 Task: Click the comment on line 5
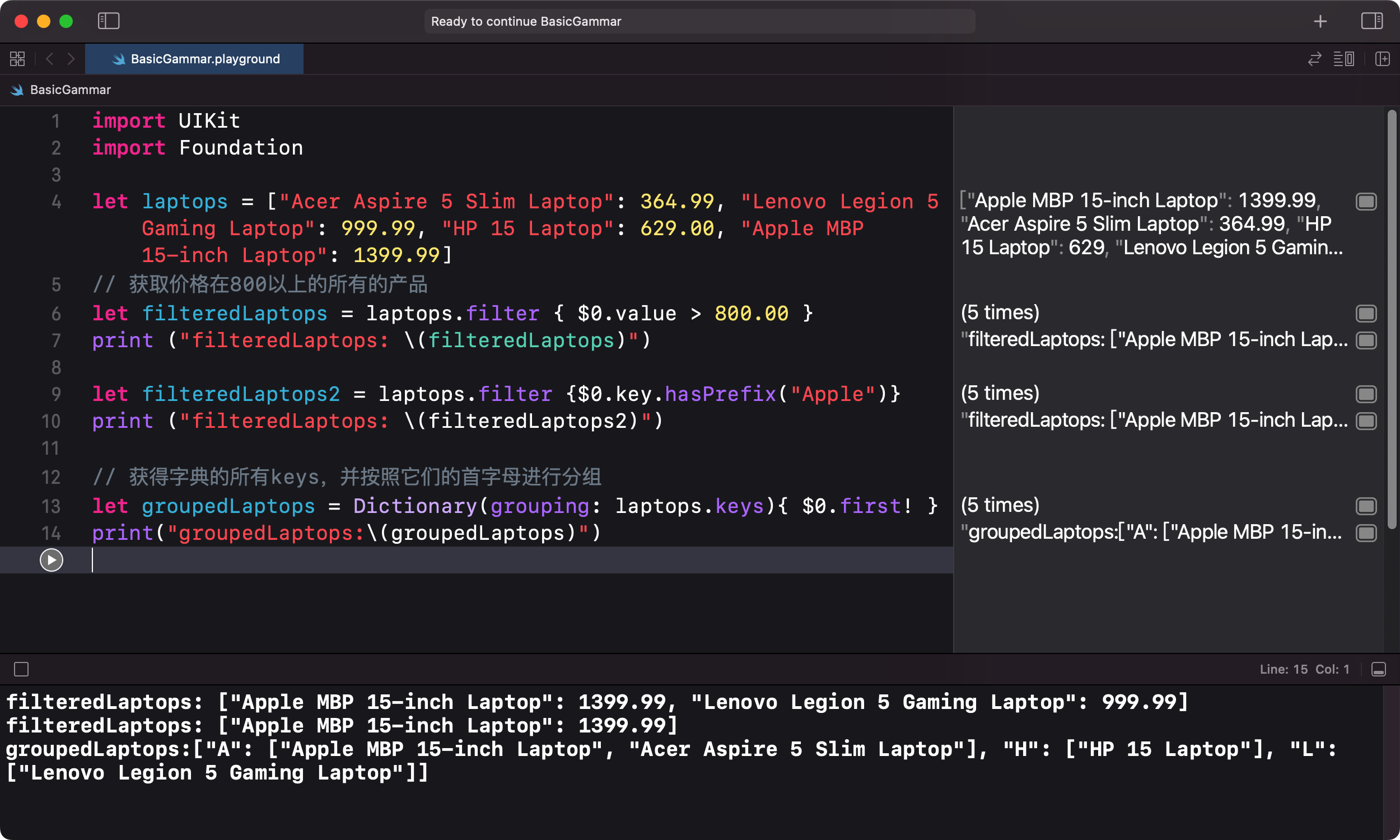point(260,284)
